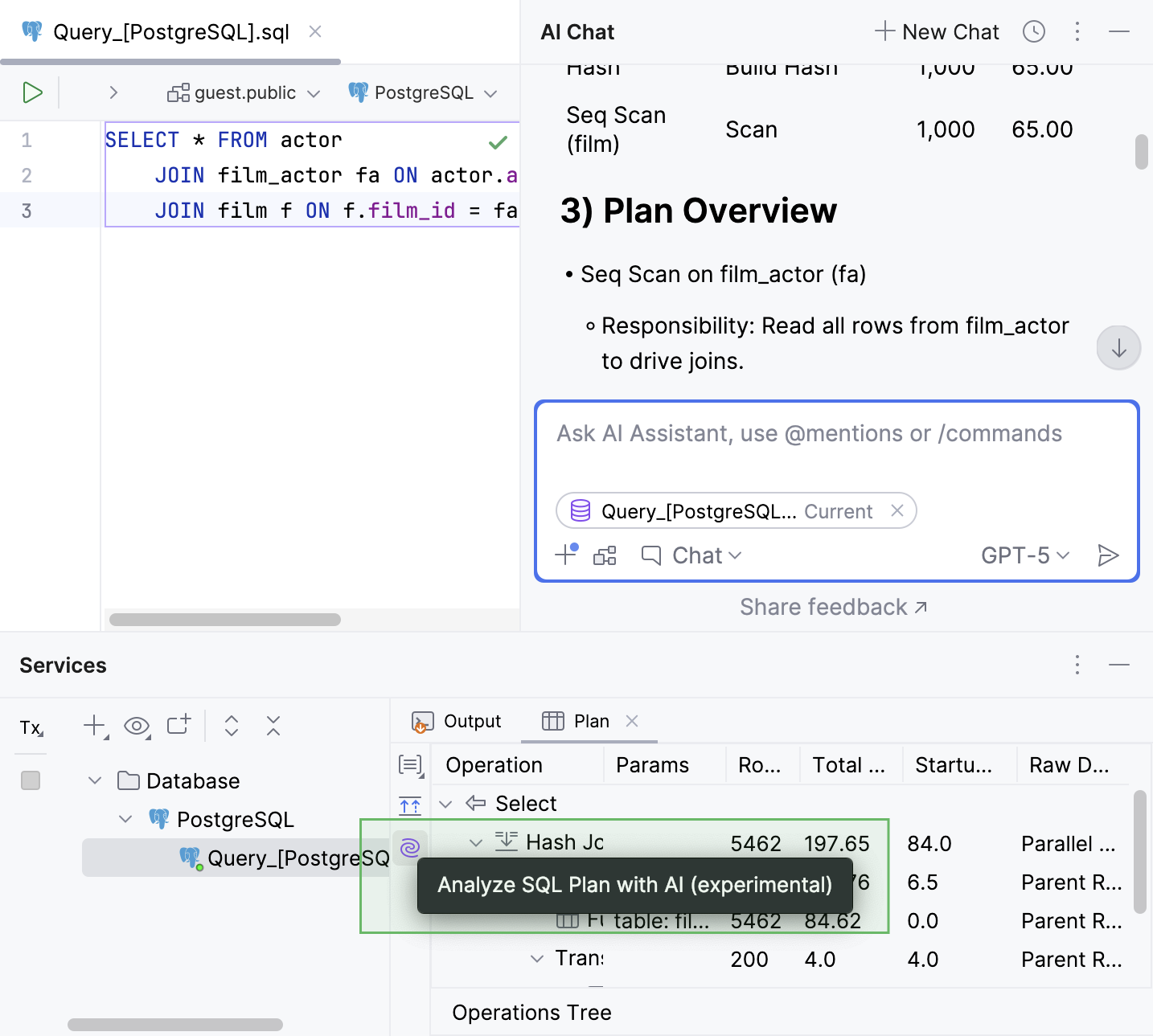
Task: Collapse all nodes in the Services tree
Action: pos(273,726)
